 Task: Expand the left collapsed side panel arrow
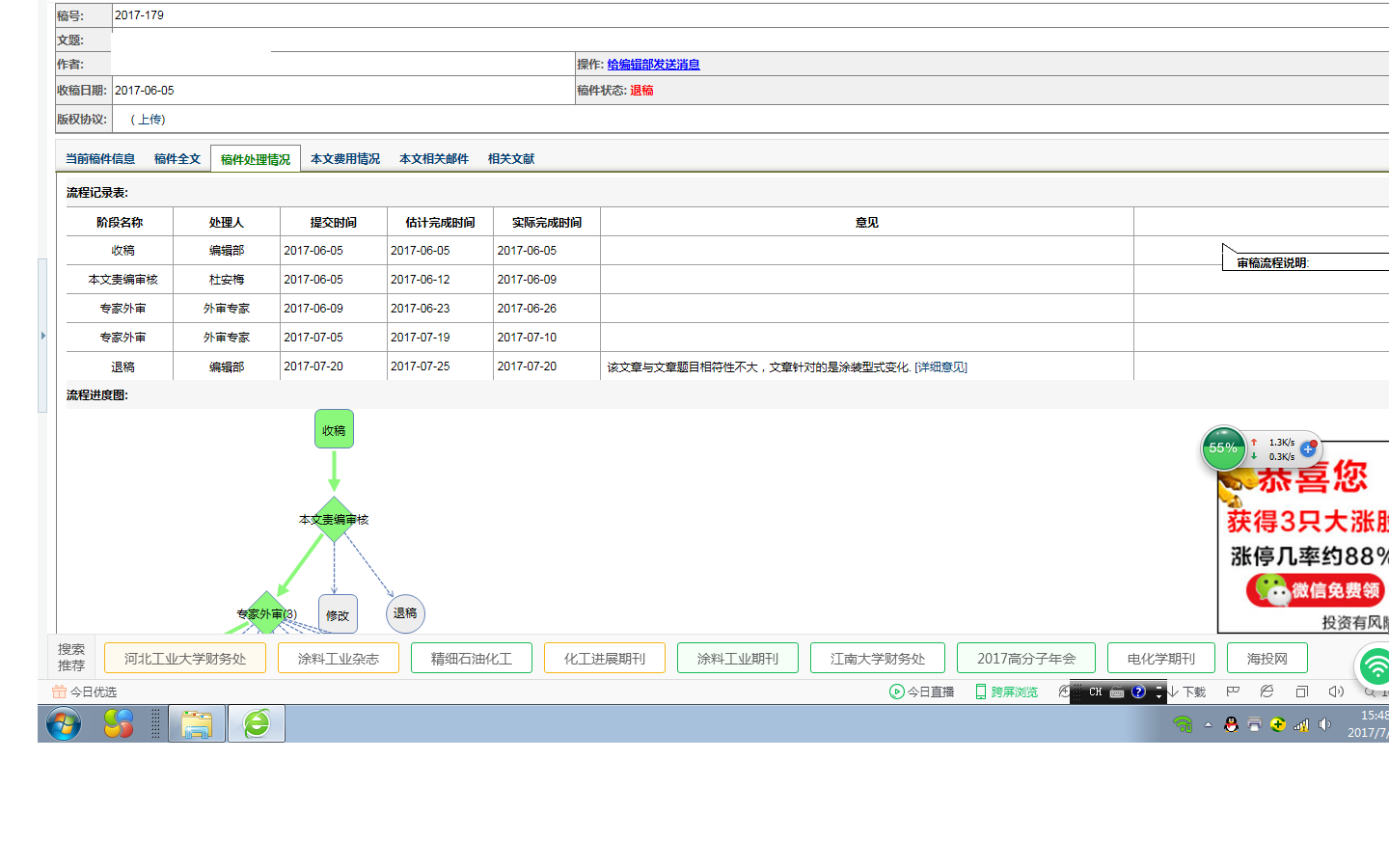(x=42, y=336)
